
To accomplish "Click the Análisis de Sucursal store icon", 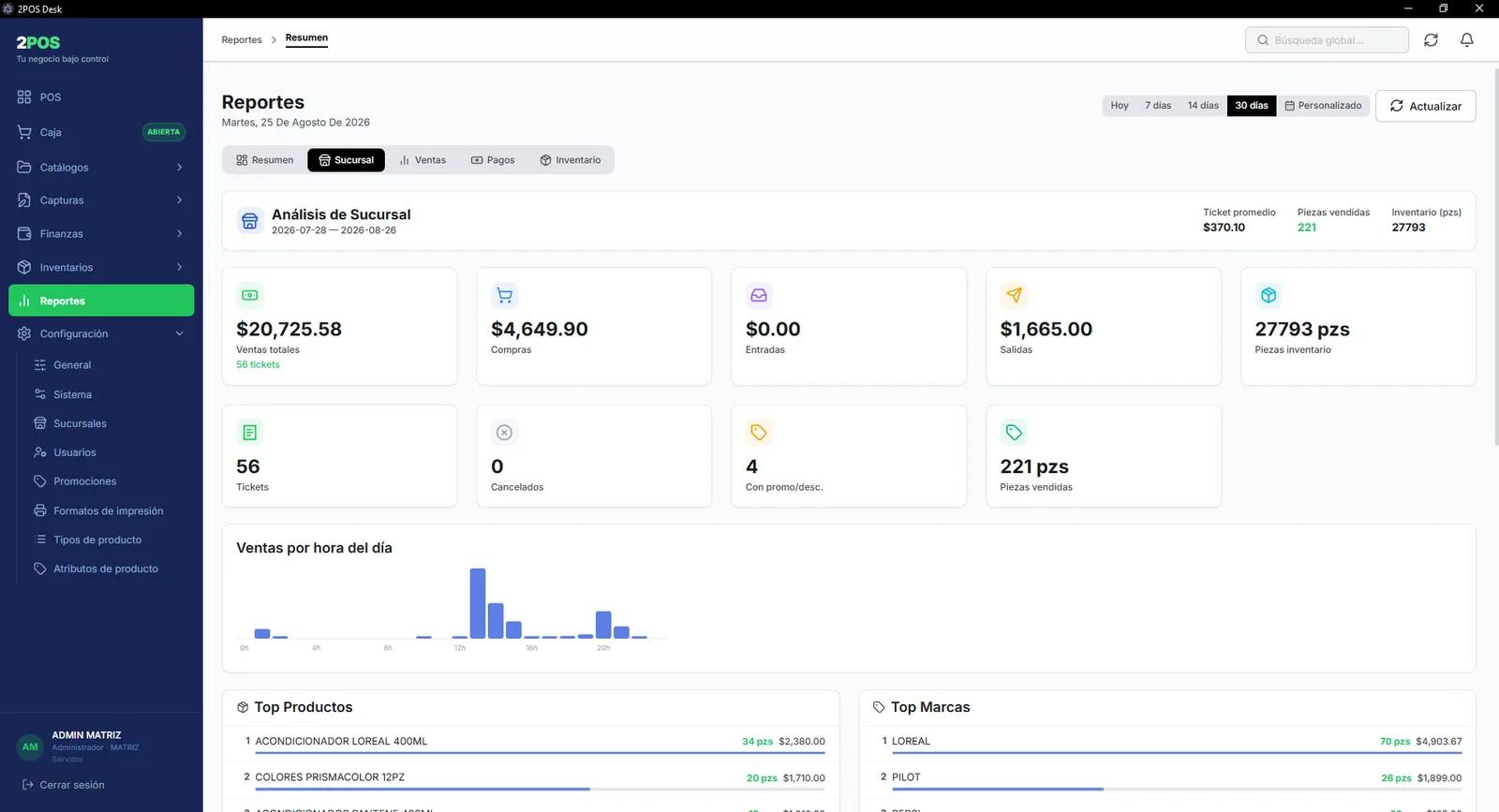I will tap(250, 221).
